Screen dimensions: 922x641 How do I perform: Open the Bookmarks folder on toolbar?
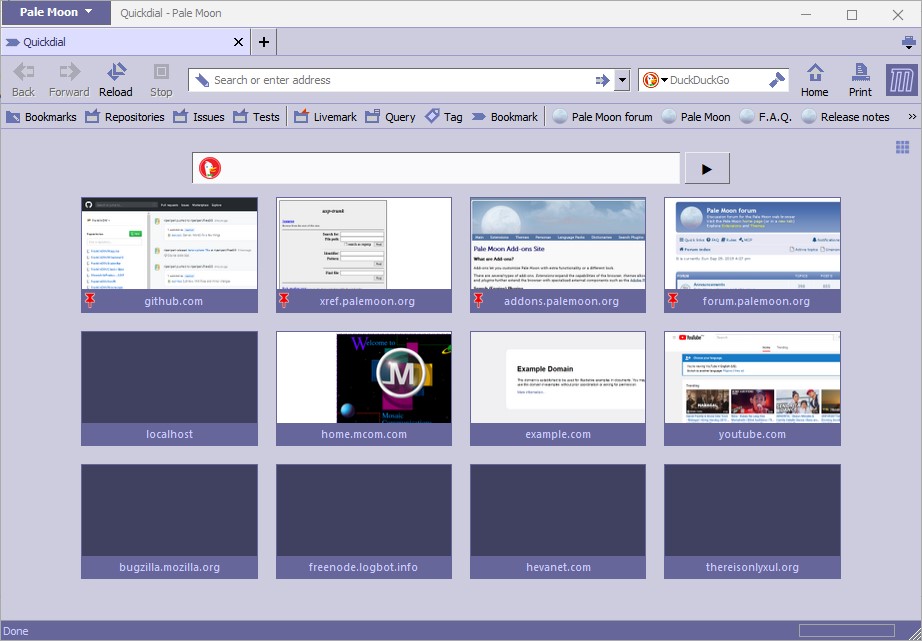pos(41,116)
